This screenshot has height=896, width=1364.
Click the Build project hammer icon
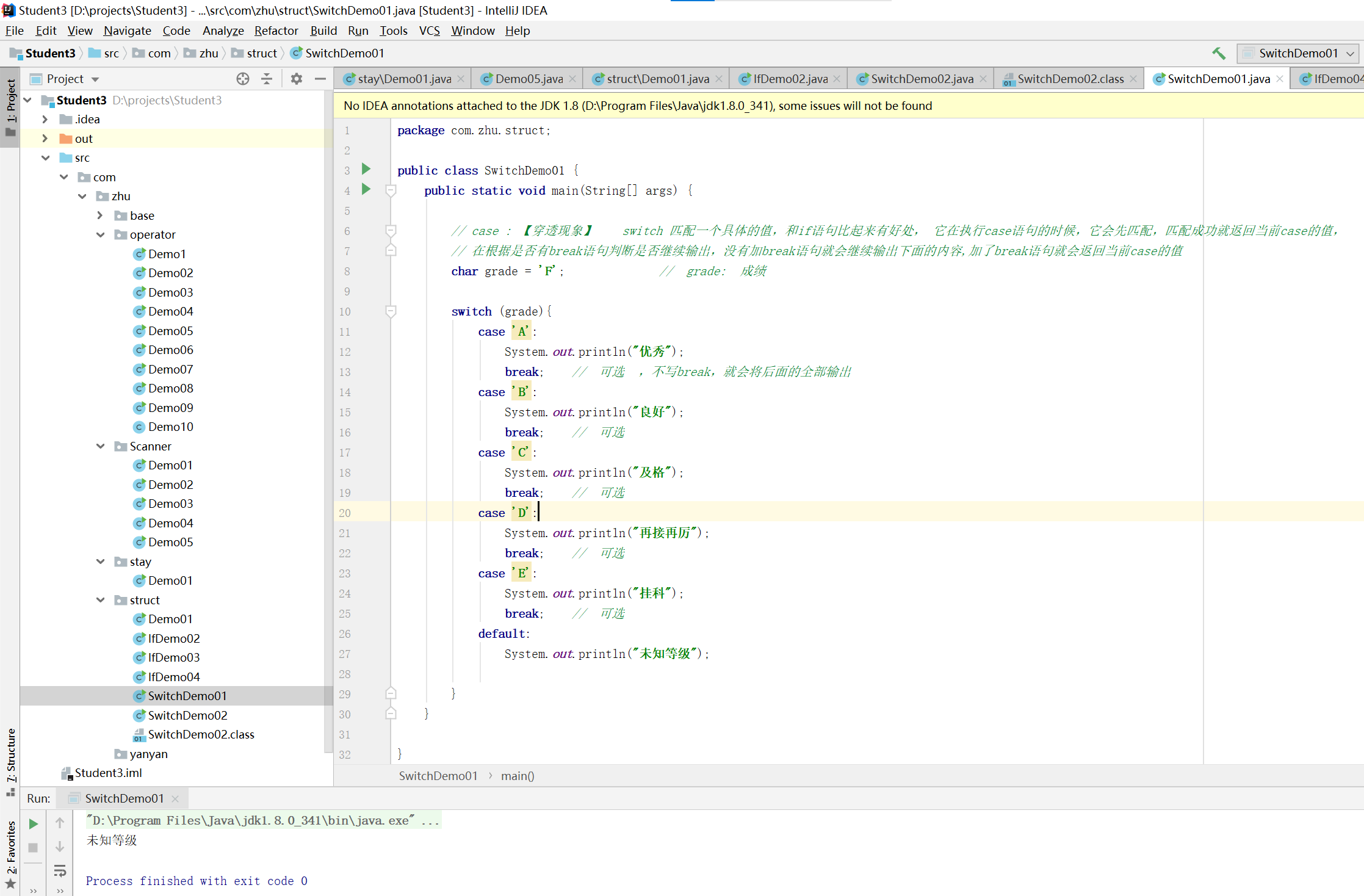click(1218, 54)
